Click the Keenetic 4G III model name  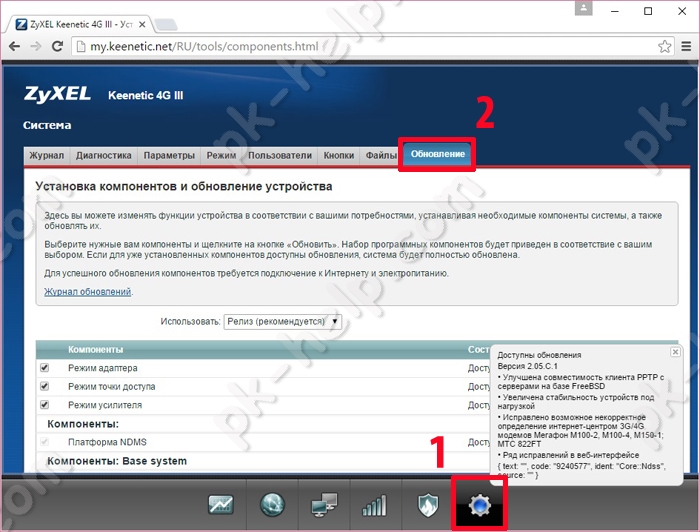coord(146,96)
